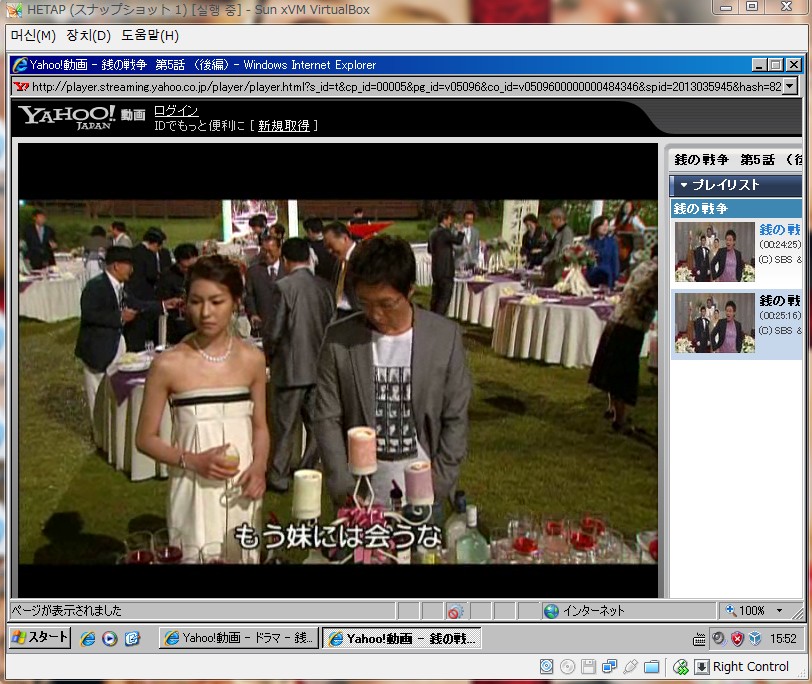Click VirtualBox USB devices status icon

tap(630, 666)
